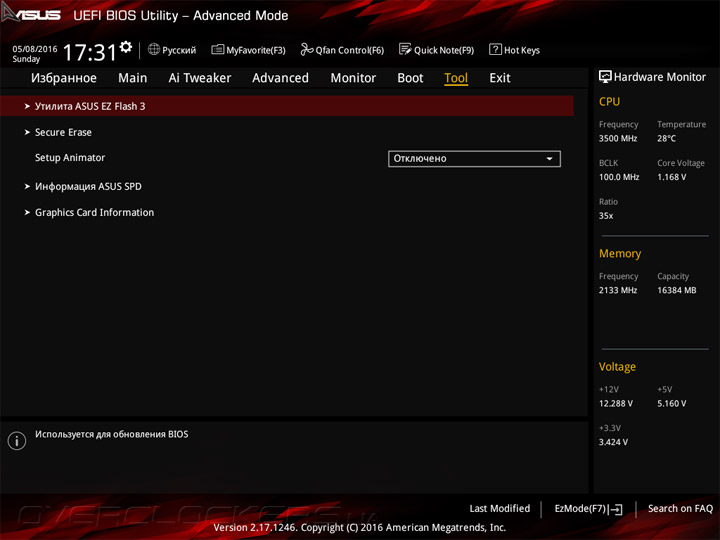
Task: Click the ASUS logo
Action: pyautogui.click(x=31, y=14)
